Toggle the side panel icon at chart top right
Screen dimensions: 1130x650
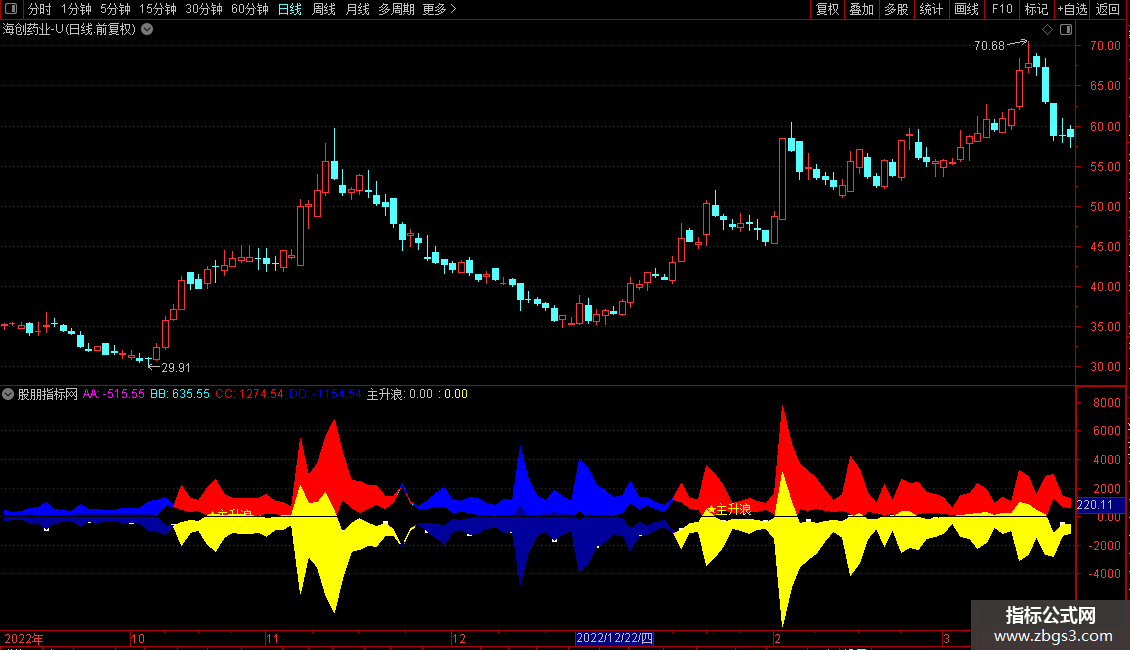(1066, 30)
